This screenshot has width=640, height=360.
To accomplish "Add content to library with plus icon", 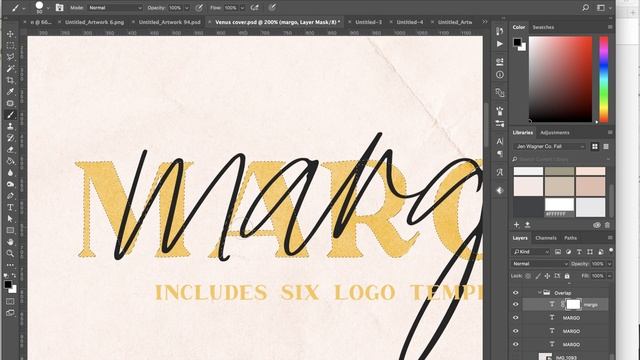I will (516, 224).
